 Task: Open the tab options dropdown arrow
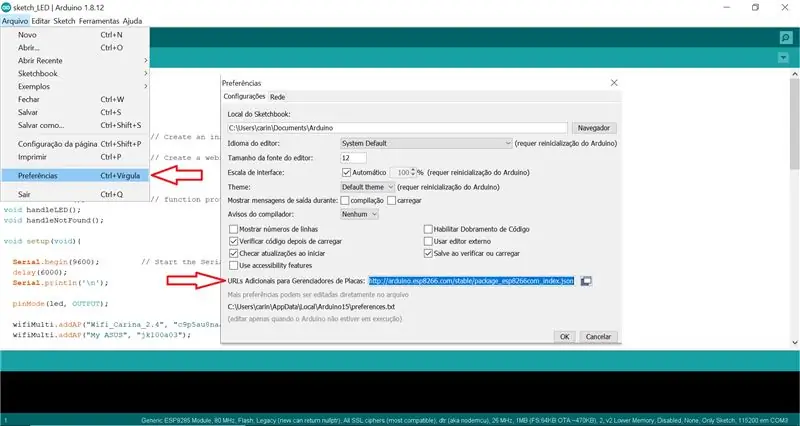click(784, 58)
